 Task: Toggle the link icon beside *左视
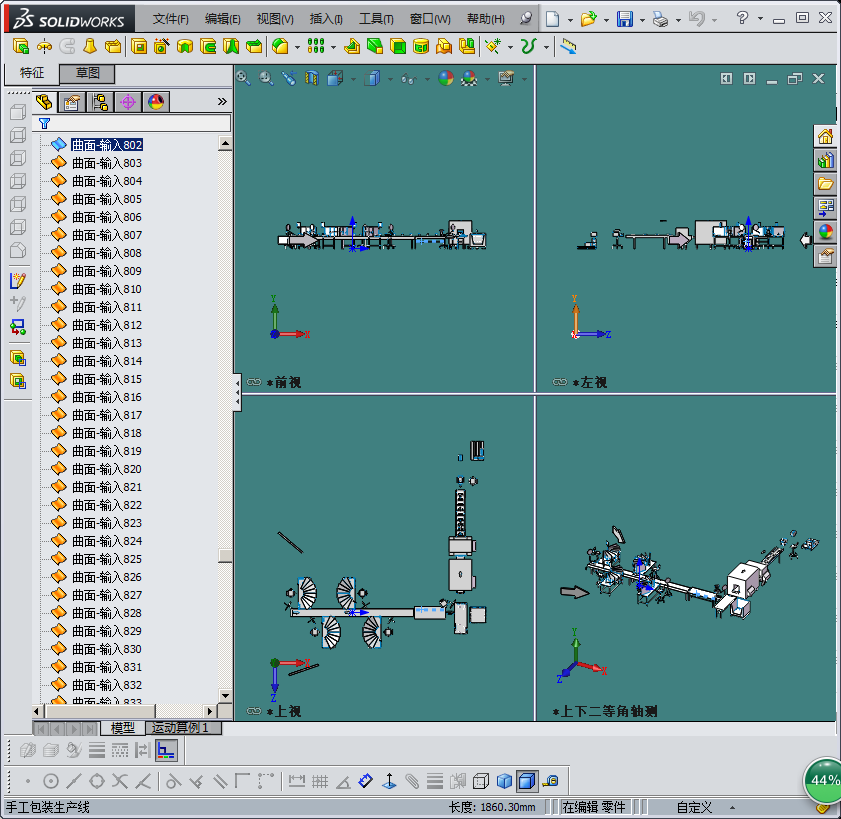(x=559, y=382)
